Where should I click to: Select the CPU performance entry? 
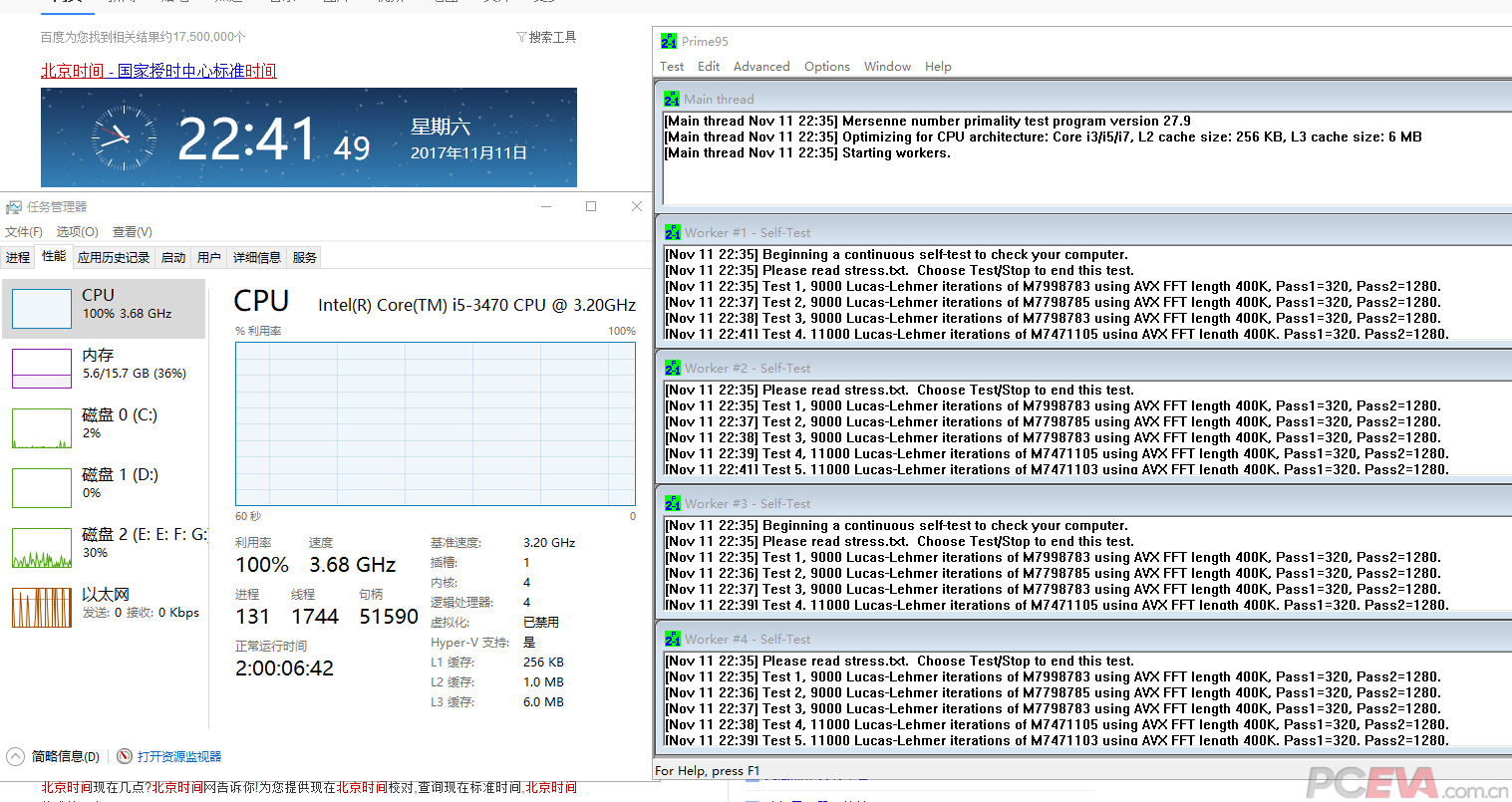point(105,309)
